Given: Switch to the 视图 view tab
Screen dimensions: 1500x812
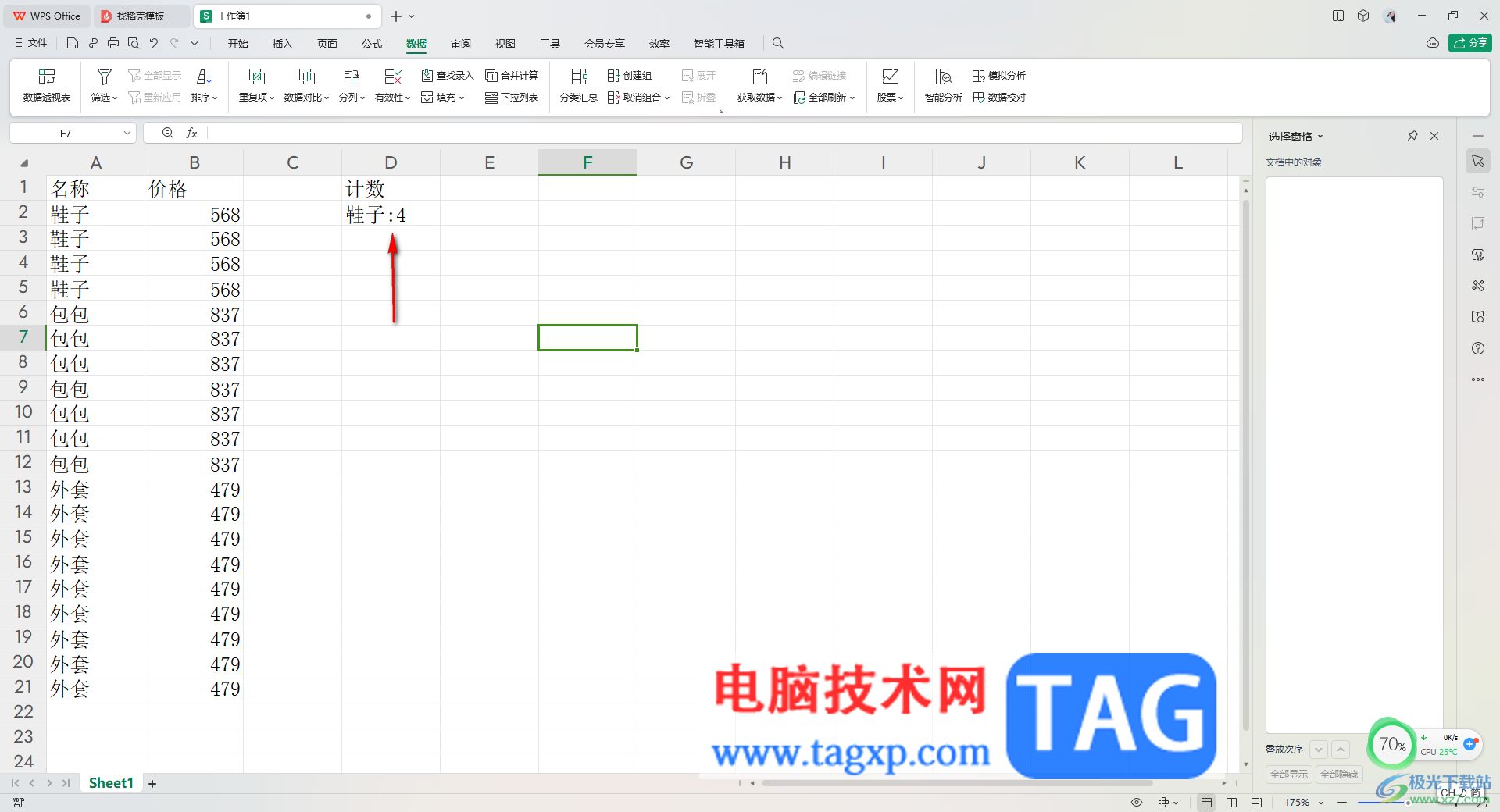Looking at the screenshot, I should click(x=505, y=44).
